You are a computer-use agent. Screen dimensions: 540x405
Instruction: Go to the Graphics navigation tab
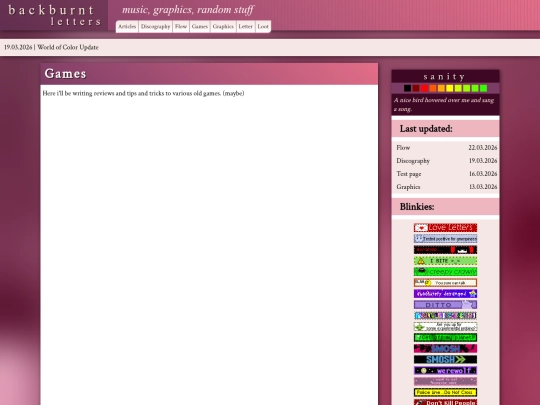(x=223, y=27)
